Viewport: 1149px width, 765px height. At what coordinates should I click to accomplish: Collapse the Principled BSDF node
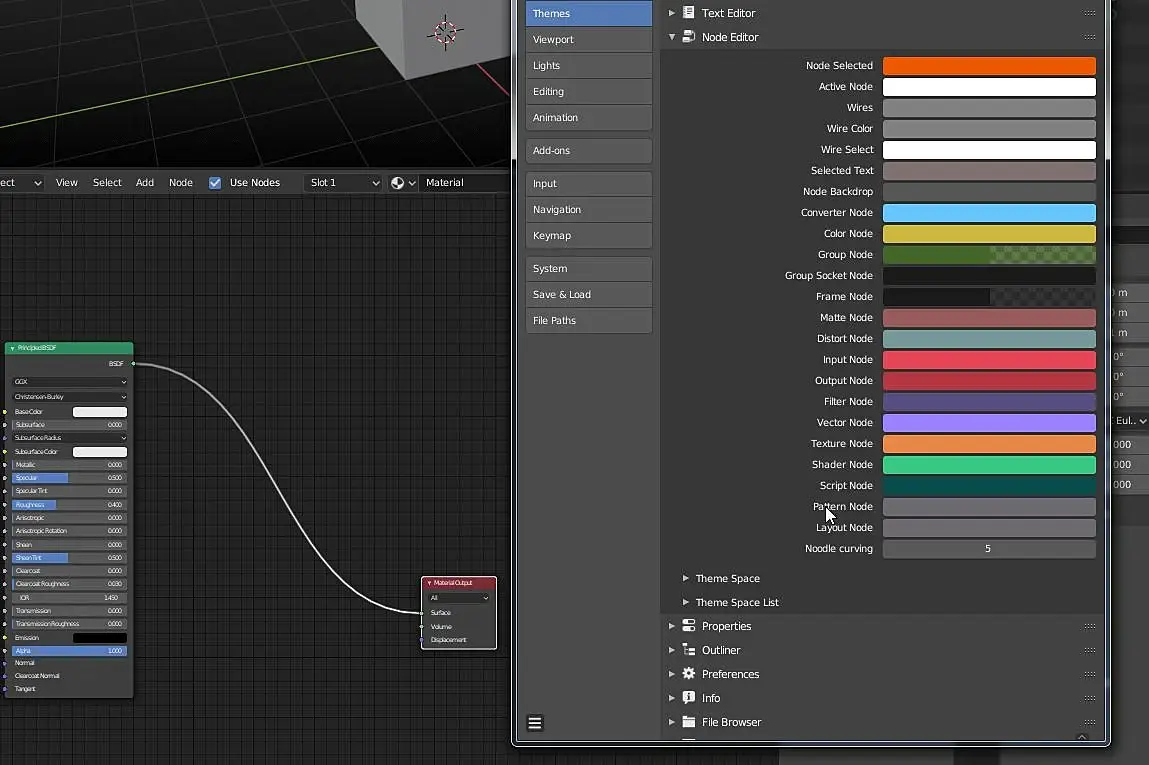tap(12, 348)
